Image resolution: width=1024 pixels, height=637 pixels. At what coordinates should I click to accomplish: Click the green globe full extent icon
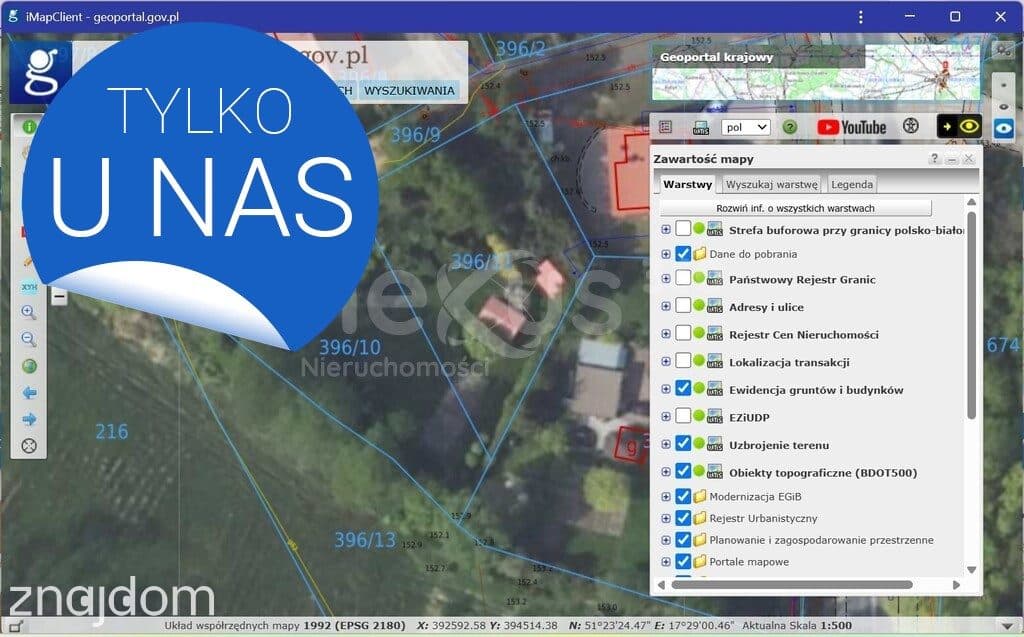(29, 366)
